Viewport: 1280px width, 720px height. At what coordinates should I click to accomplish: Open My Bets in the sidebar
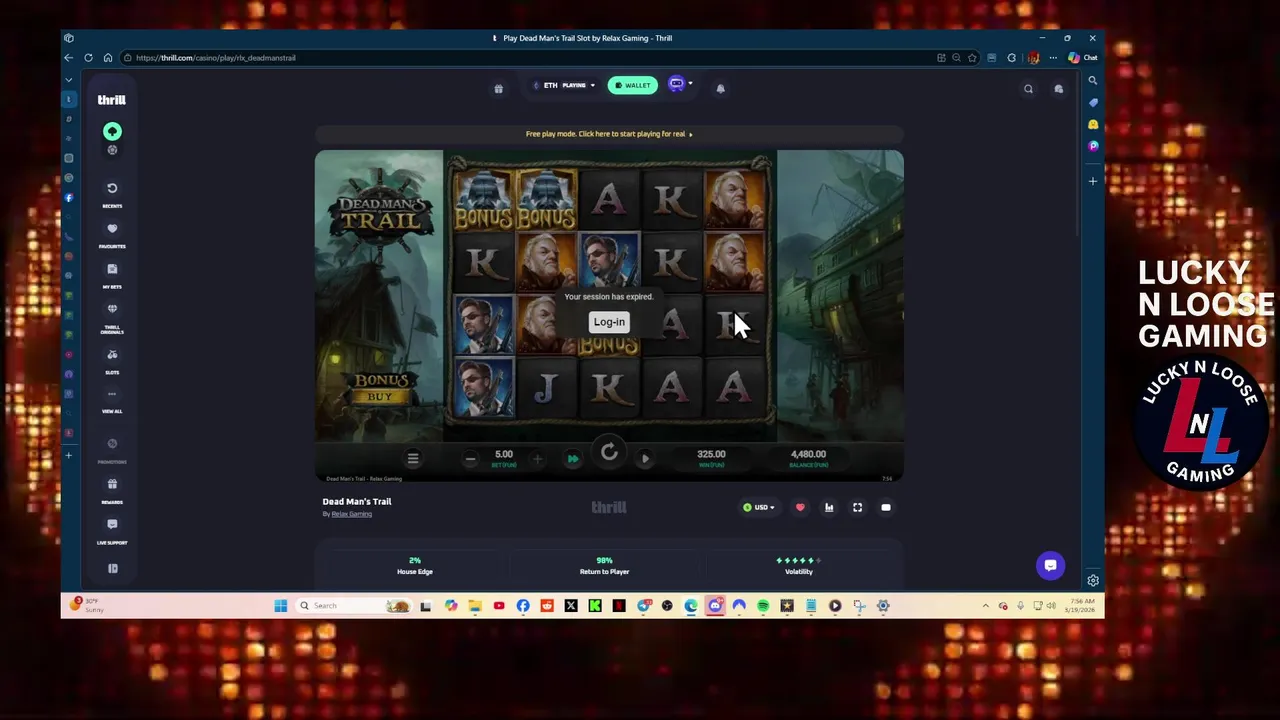click(112, 275)
